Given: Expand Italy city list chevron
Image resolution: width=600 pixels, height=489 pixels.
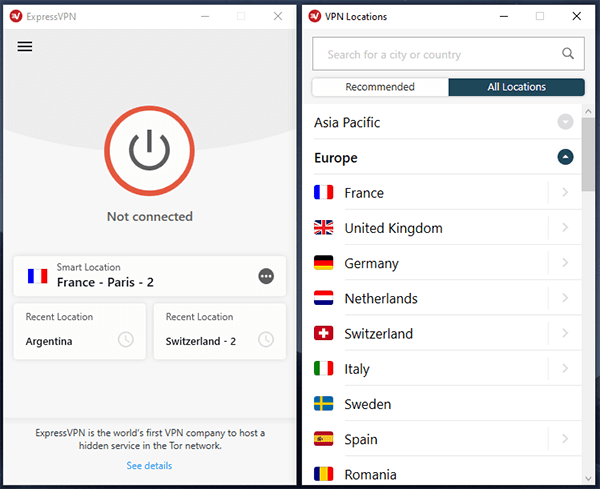Looking at the screenshot, I should point(565,368).
